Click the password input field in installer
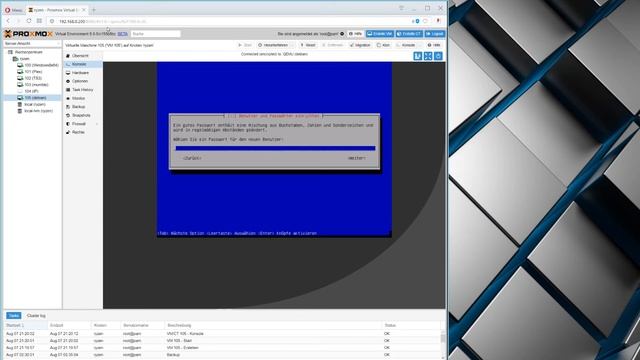This screenshot has height=360, width=640. (275, 149)
